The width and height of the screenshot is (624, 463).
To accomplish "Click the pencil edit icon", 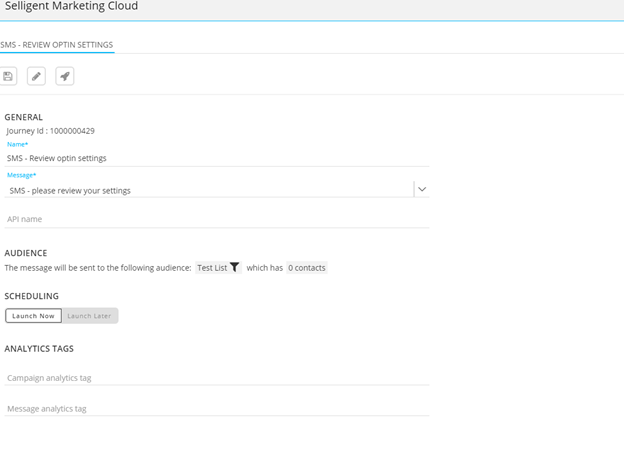I will pyautogui.click(x=36, y=76).
